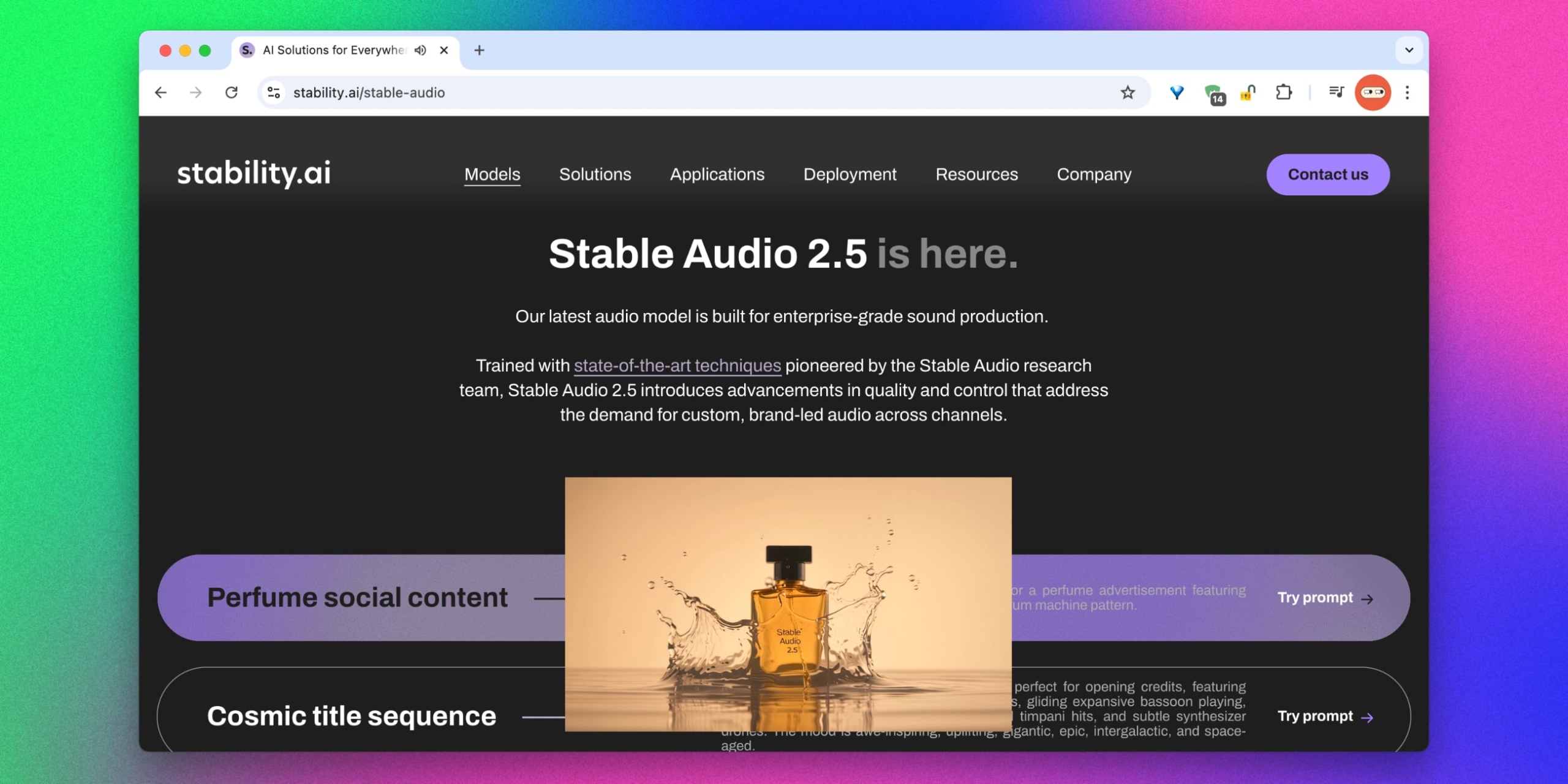Mute the tab via its speaker icon

pyautogui.click(x=420, y=50)
